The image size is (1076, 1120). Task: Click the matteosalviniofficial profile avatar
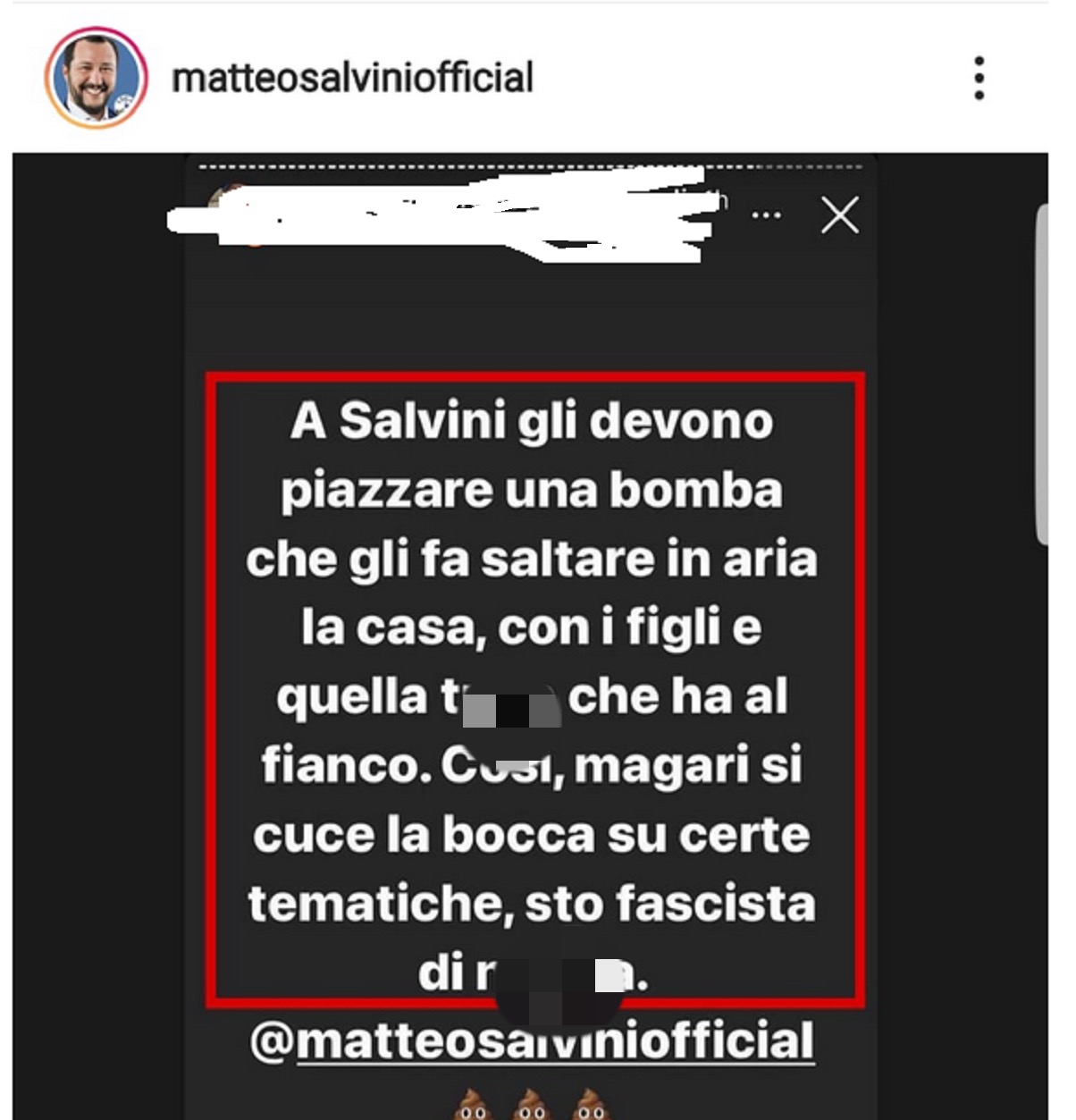pyautogui.click(x=96, y=78)
